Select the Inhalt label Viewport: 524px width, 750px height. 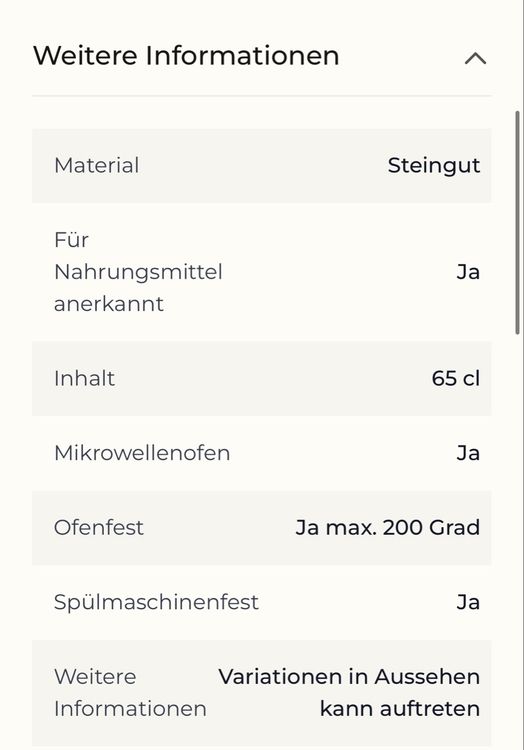point(84,378)
